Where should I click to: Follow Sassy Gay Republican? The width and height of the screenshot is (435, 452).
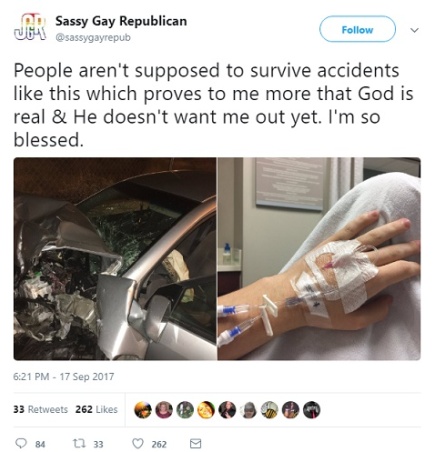tap(357, 29)
